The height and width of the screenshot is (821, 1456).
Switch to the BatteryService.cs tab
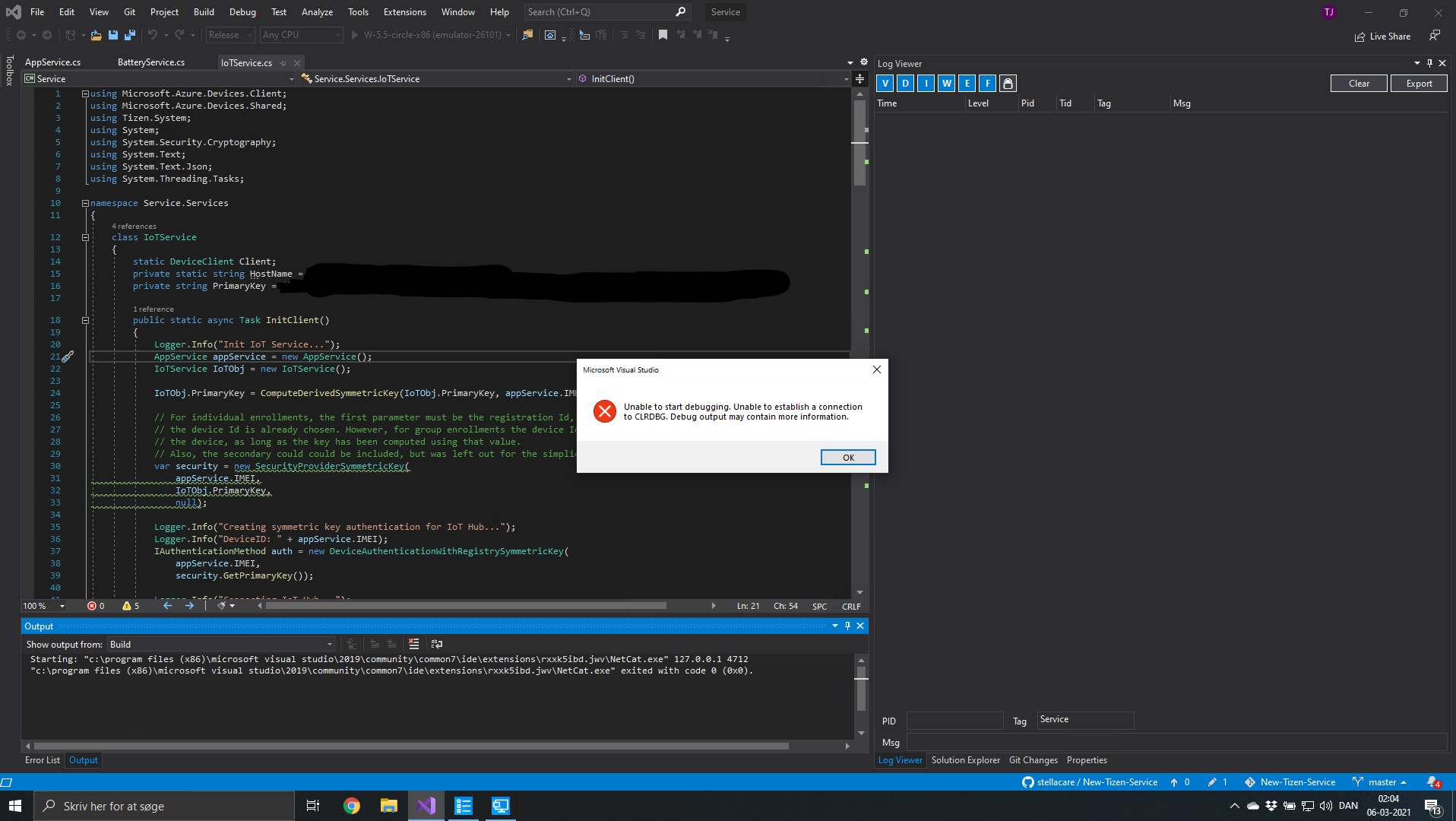tap(150, 62)
